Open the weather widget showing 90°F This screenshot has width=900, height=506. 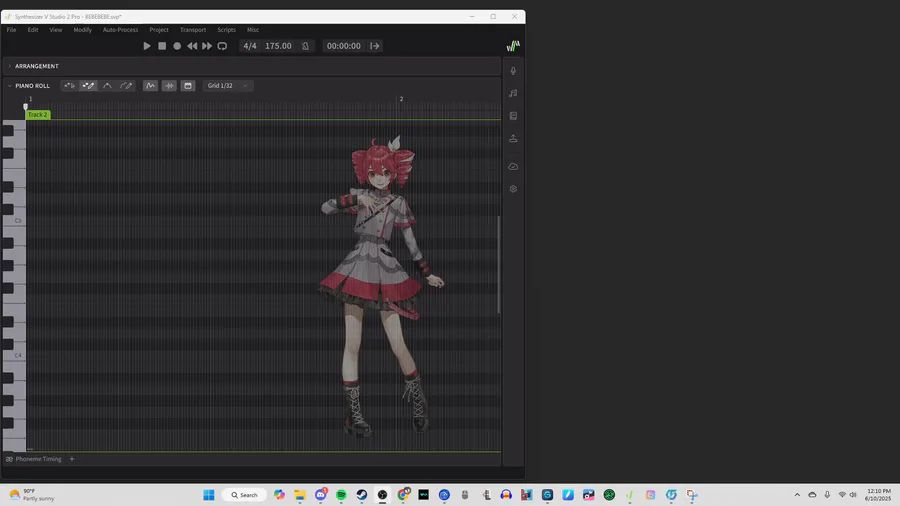32,495
